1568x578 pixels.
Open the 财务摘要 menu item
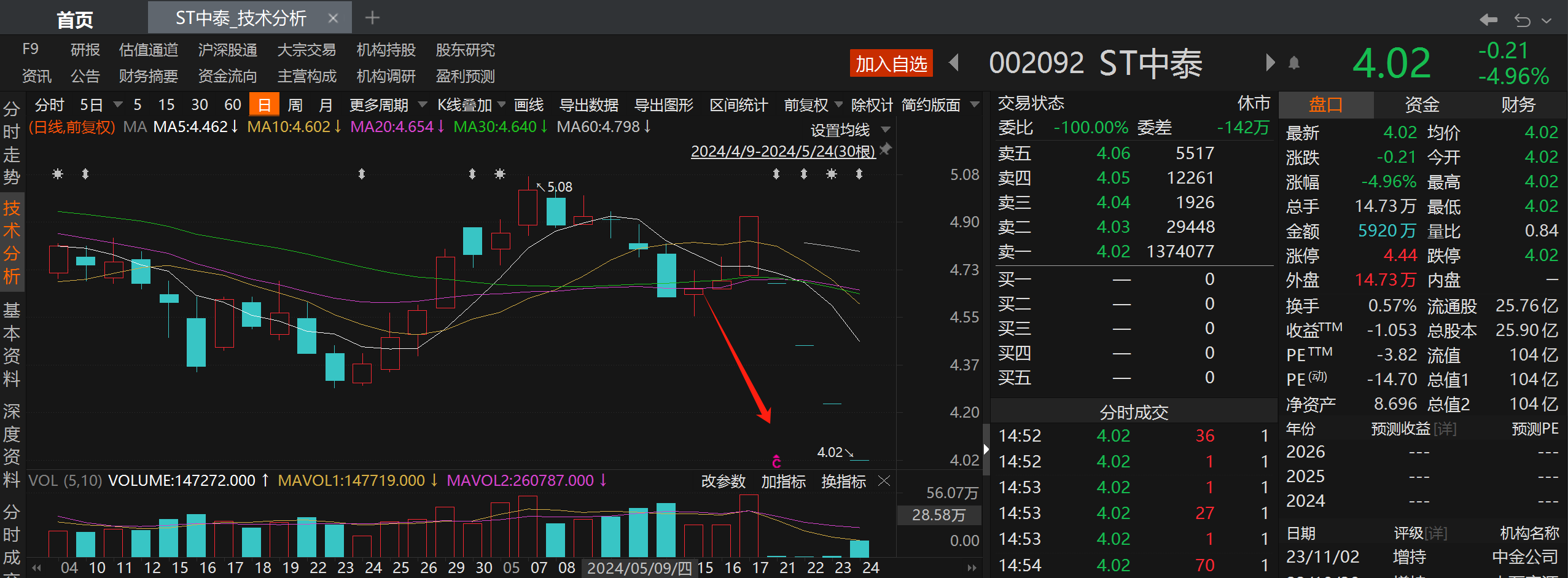click(149, 76)
